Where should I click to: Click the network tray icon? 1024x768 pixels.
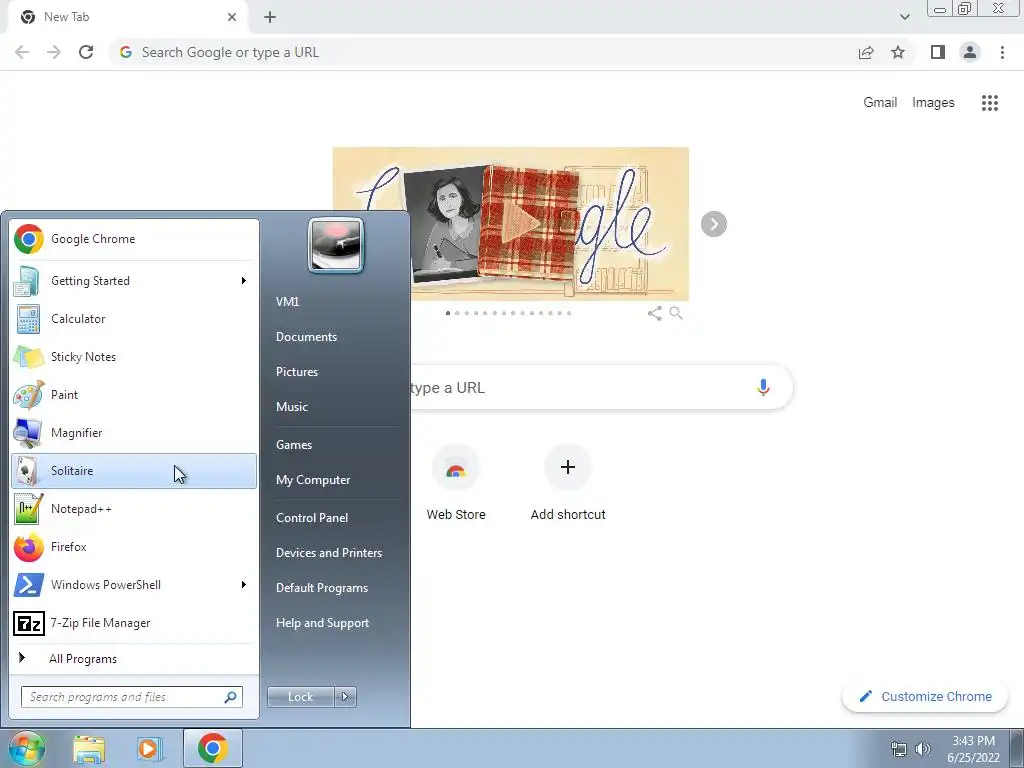[x=899, y=749]
